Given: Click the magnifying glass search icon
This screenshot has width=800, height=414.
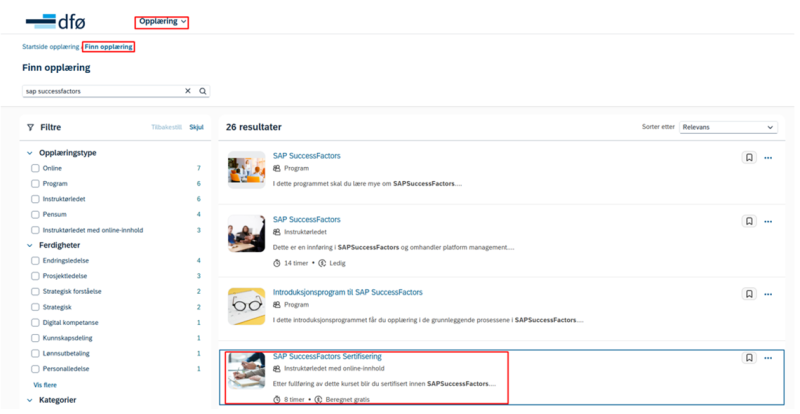Looking at the screenshot, I should click(x=203, y=91).
